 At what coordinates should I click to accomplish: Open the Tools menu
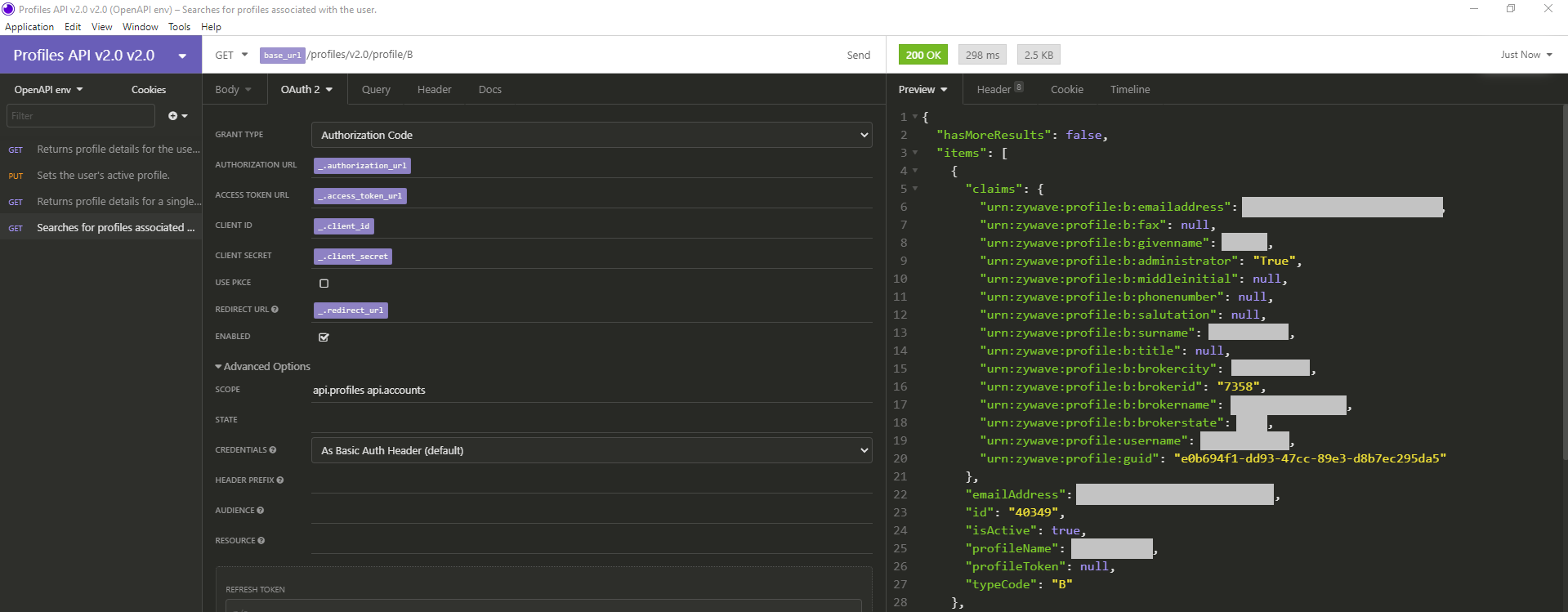pos(180,27)
